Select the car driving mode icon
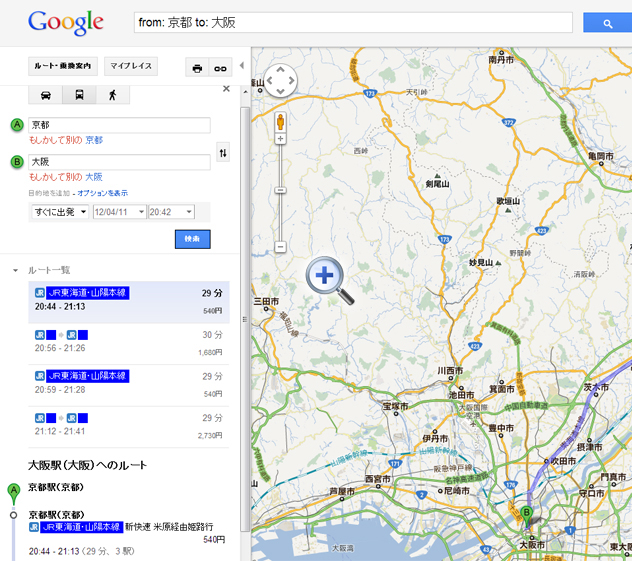Screen dimensions: 632x561 [x=46, y=95]
